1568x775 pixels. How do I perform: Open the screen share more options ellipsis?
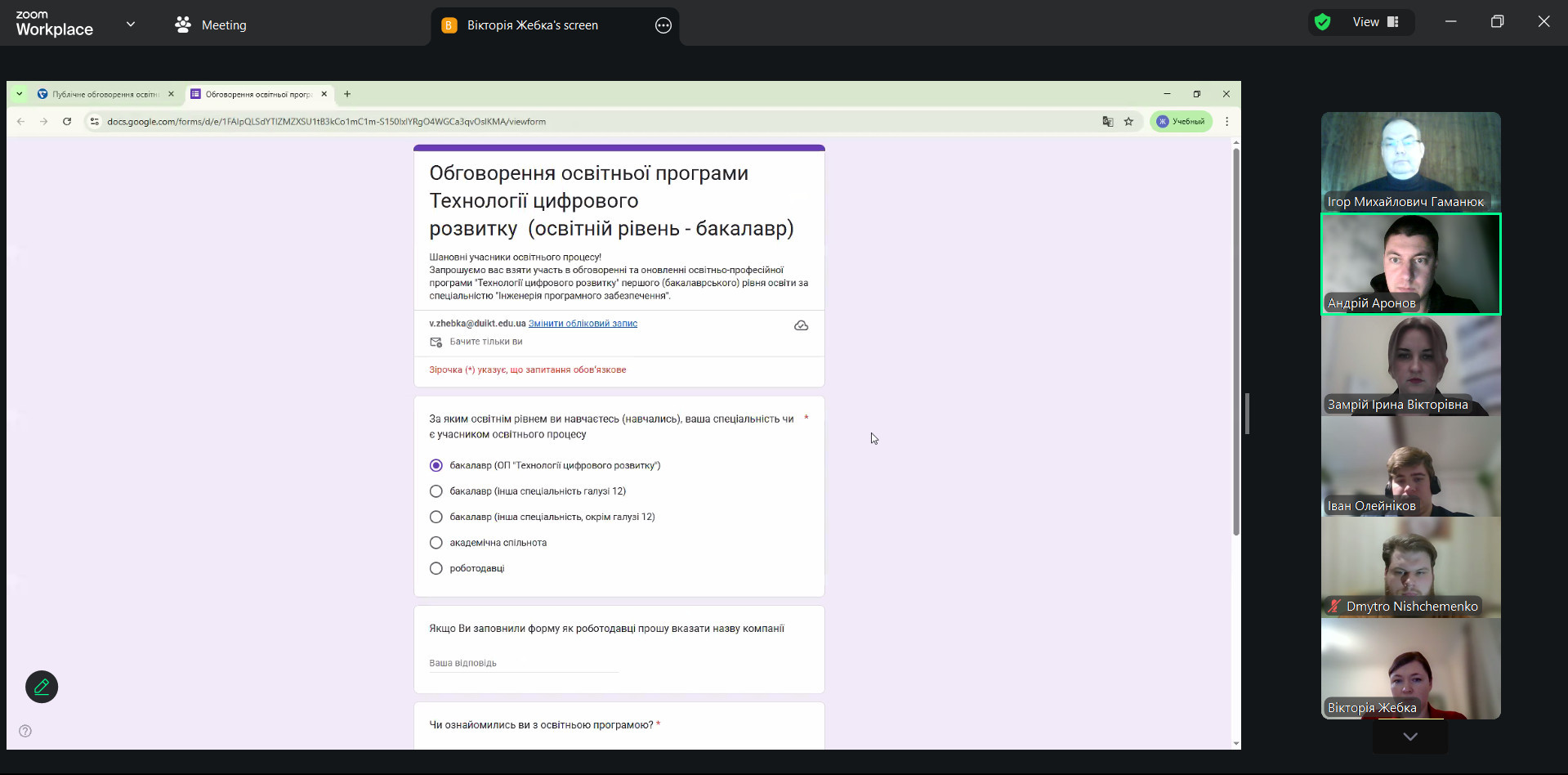point(663,25)
